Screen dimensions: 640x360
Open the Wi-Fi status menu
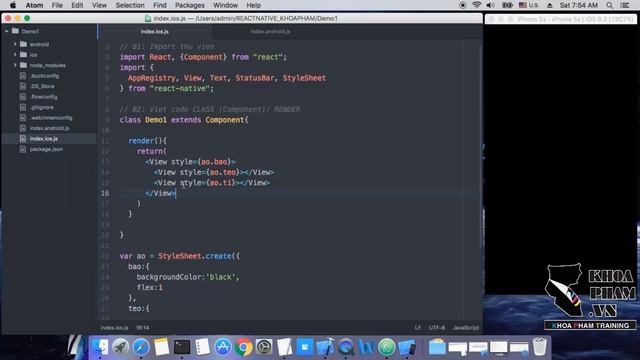pyautogui.click(x=476, y=5)
